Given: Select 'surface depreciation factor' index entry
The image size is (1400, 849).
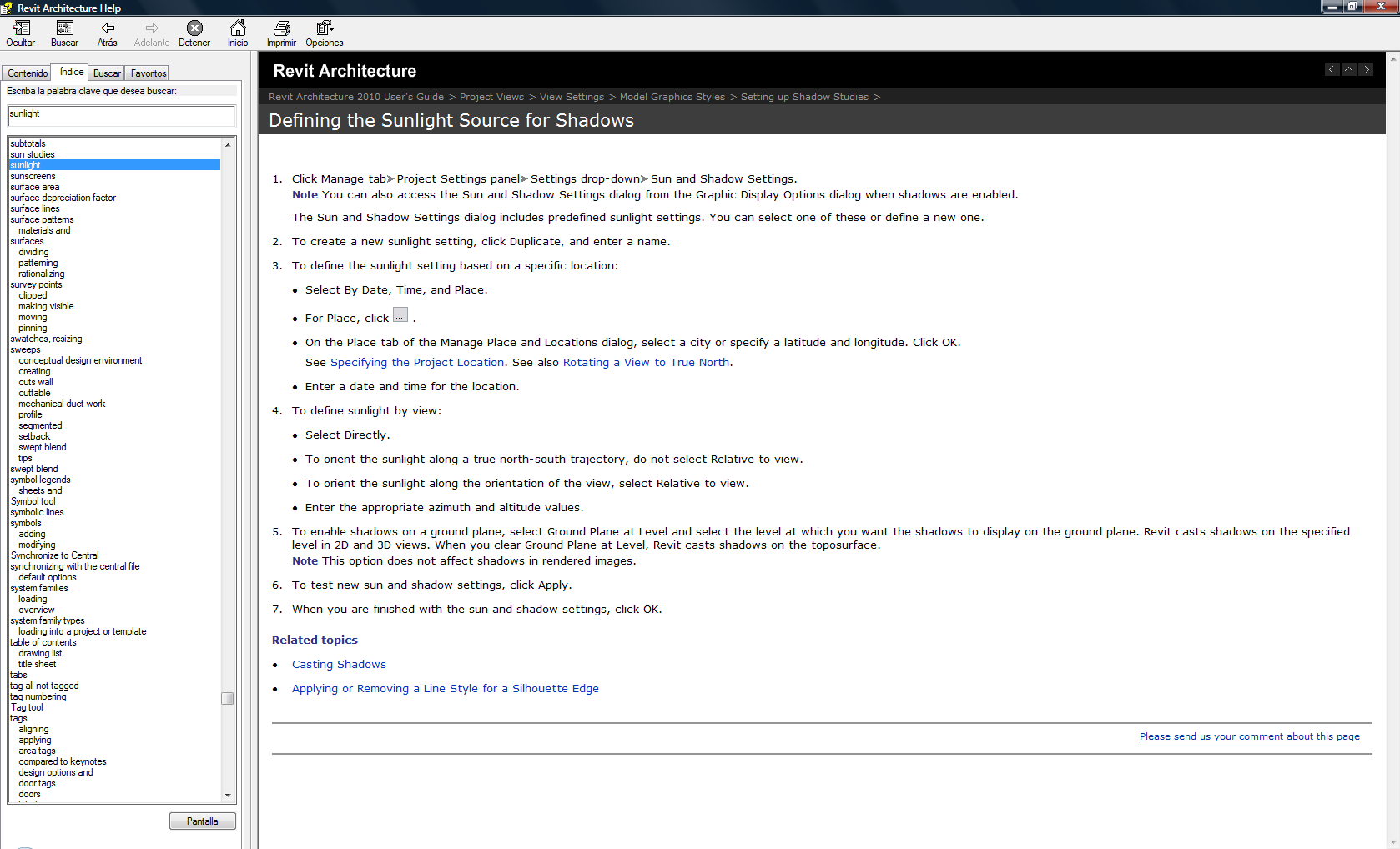Looking at the screenshot, I should [x=63, y=198].
